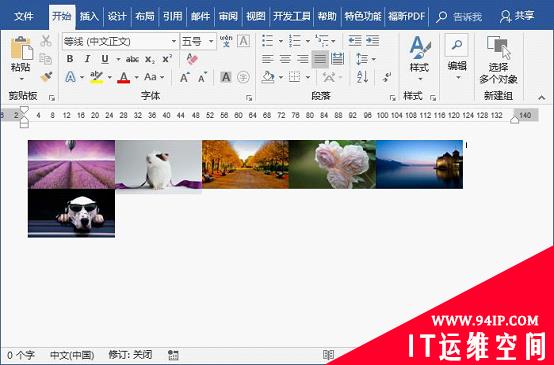Clear all formatting with eraser icon

[x=192, y=59]
